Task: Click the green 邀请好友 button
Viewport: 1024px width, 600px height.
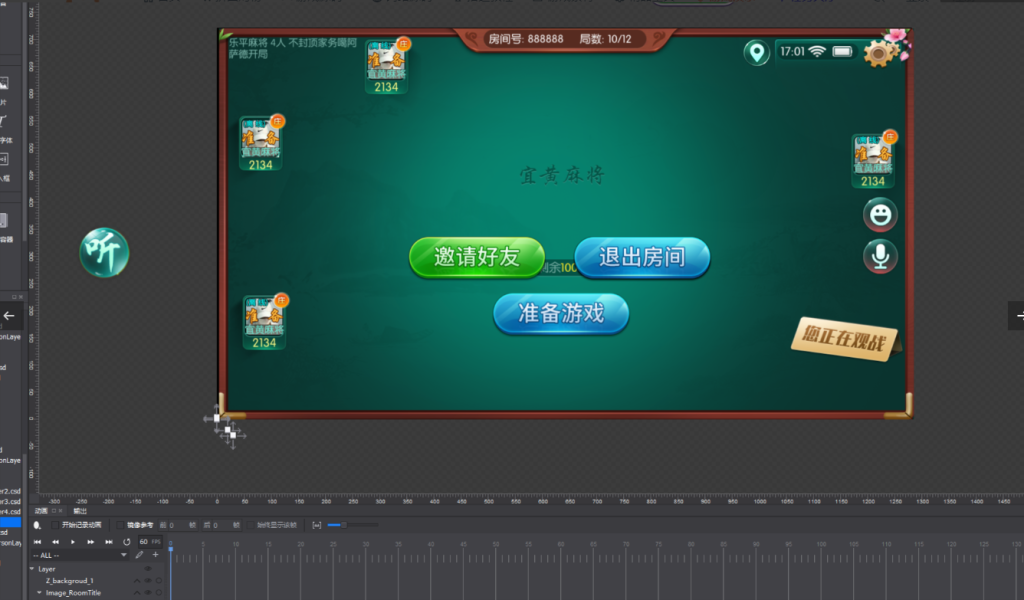Action: tap(477, 257)
